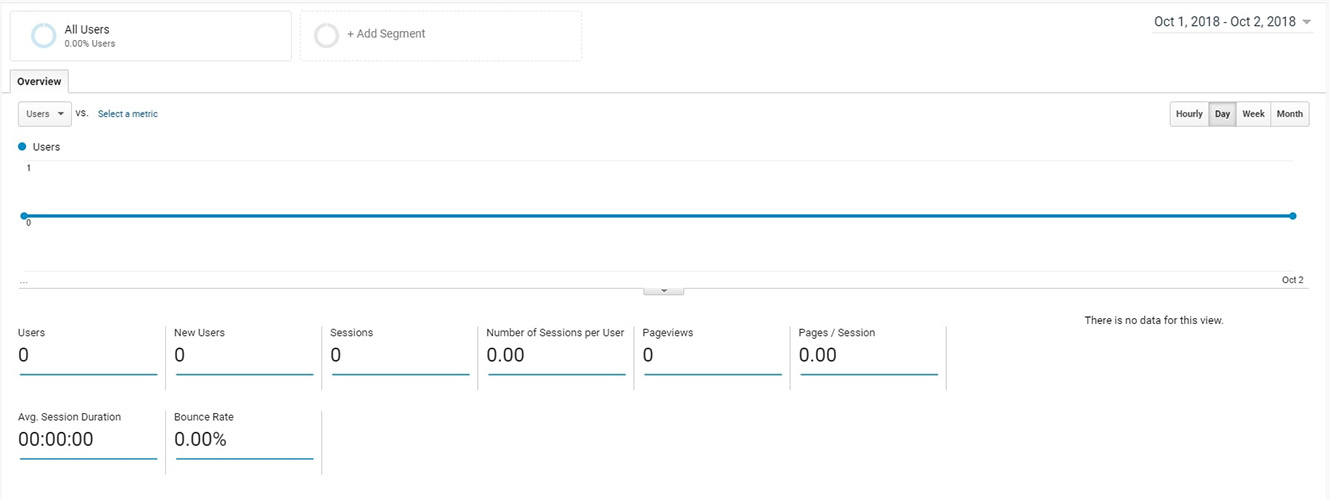Select the Bounce Rate metric tile
Screen dimensions: 1330x499
[x=244, y=434]
